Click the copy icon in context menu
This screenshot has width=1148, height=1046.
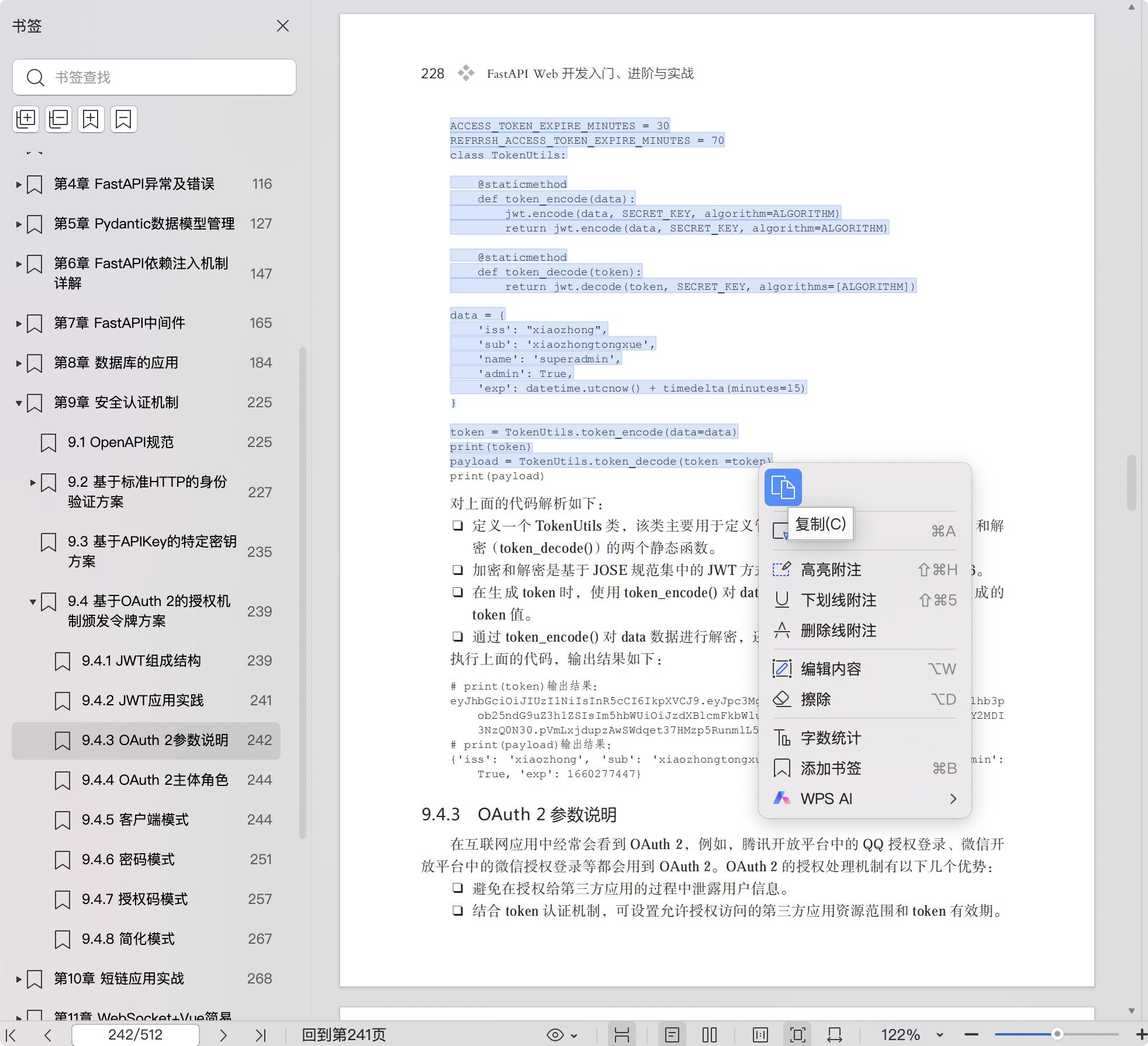(x=783, y=487)
